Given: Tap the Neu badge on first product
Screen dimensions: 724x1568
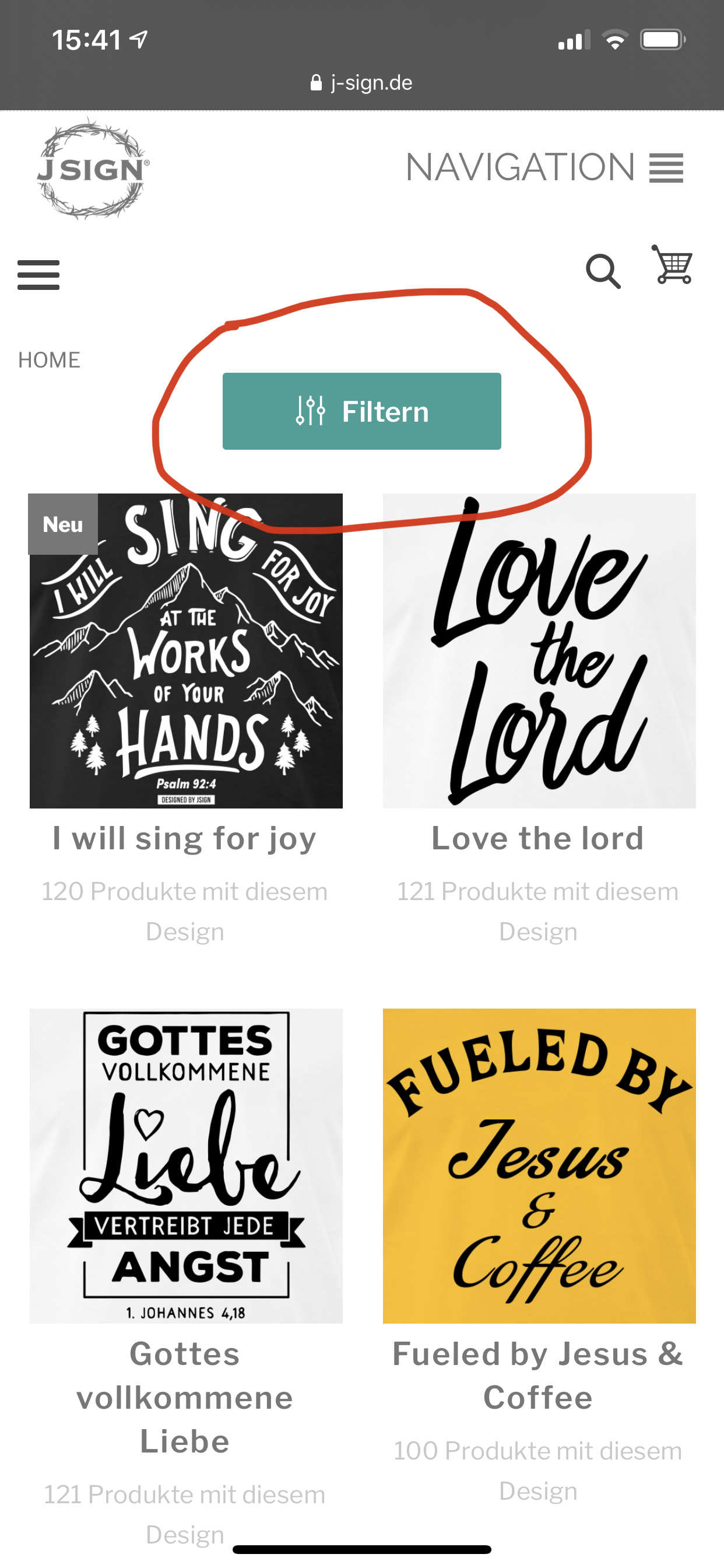Looking at the screenshot, I should click(x=63, y=524).
